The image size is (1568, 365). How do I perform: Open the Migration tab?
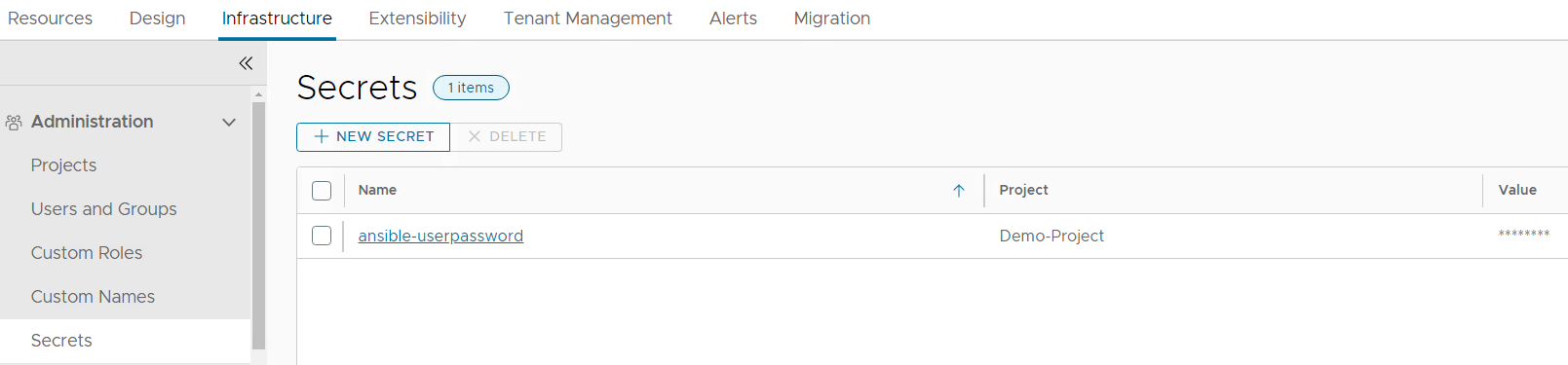(x=832, y=18)
